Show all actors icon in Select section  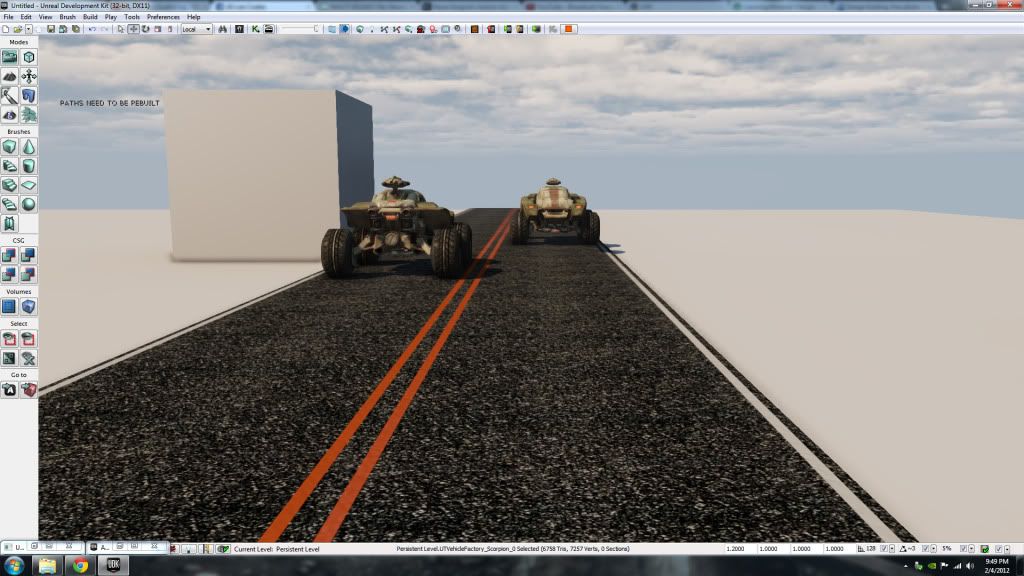click(28, 358)
